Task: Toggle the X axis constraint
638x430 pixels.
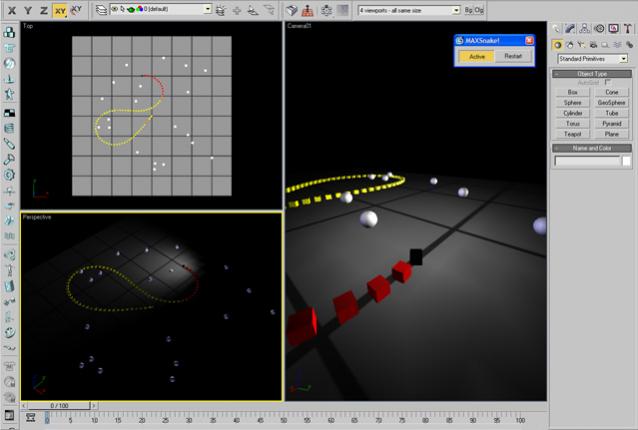Action: point(10,9)
